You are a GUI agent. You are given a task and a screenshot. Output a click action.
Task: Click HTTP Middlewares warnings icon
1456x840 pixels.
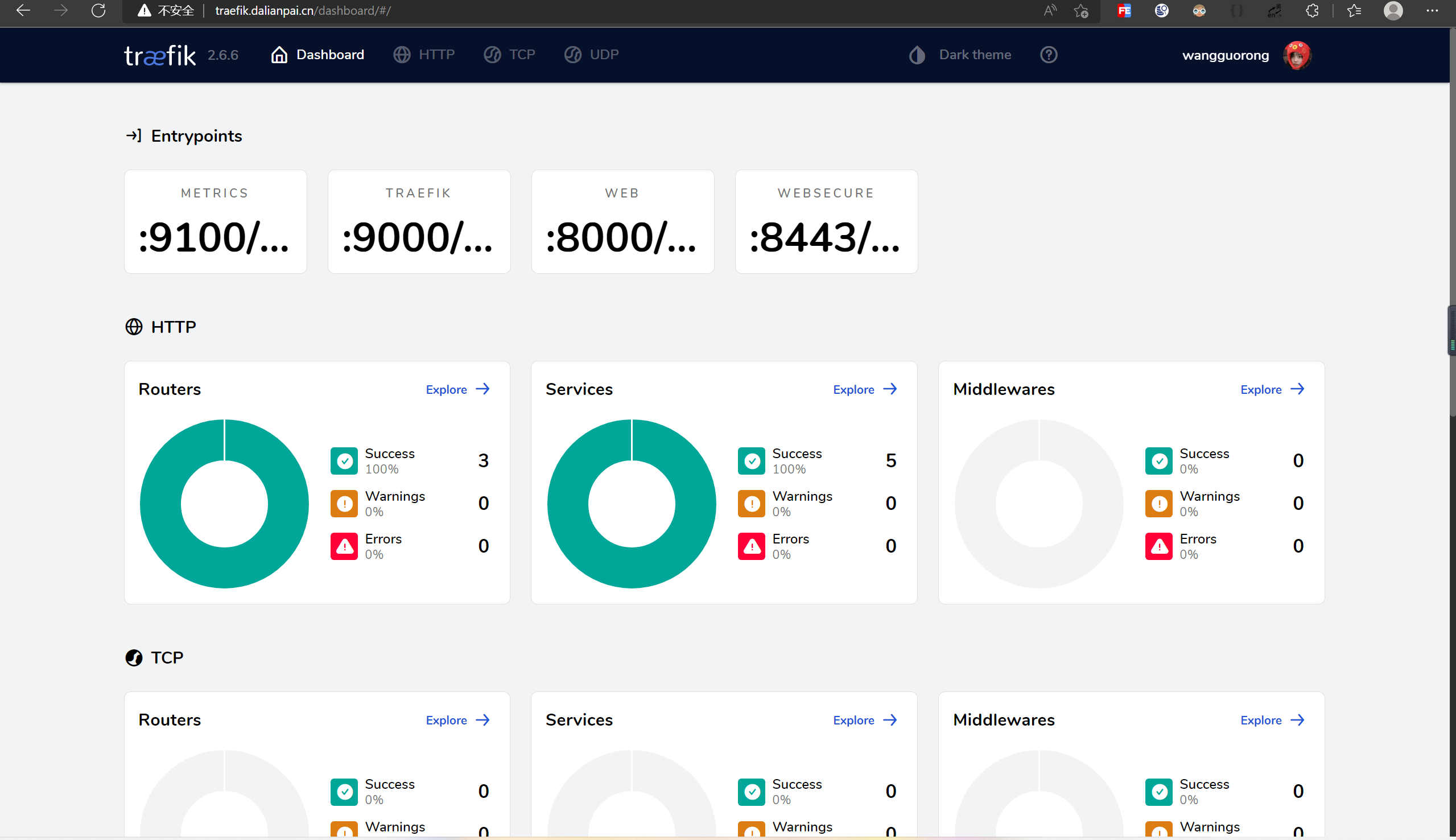click(1159, 504)
